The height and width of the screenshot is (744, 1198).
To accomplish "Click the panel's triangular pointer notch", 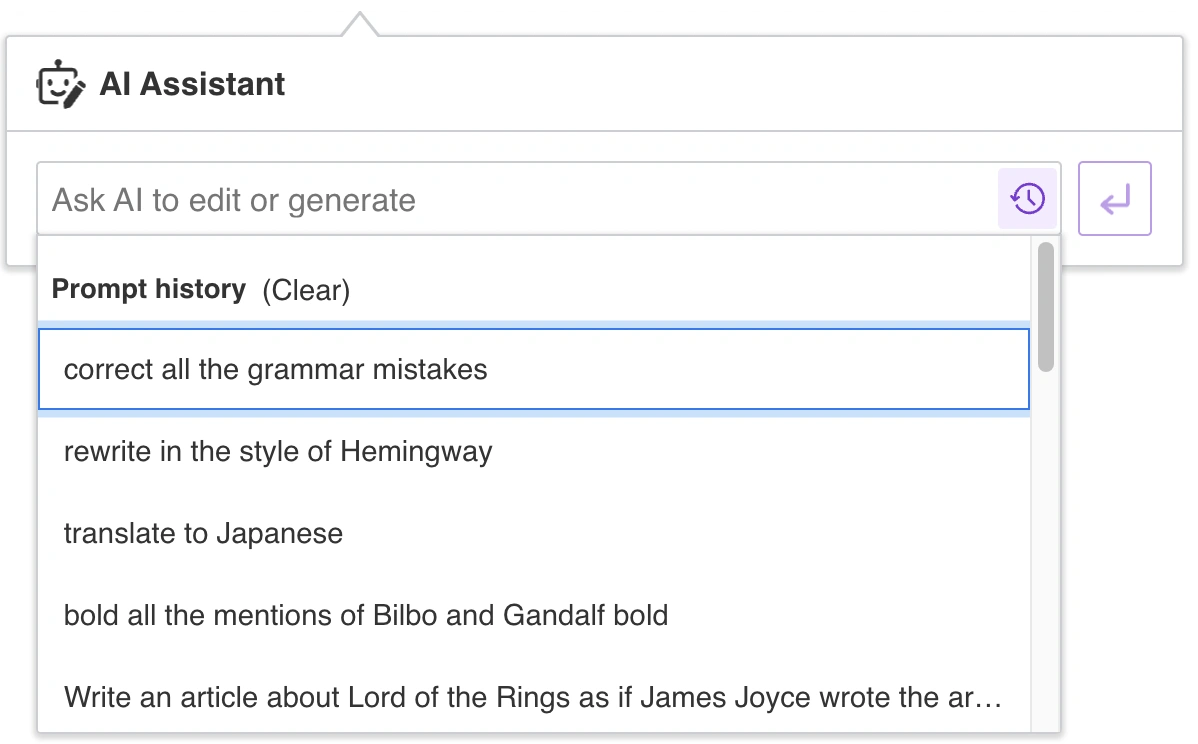I will pos(360,24).
